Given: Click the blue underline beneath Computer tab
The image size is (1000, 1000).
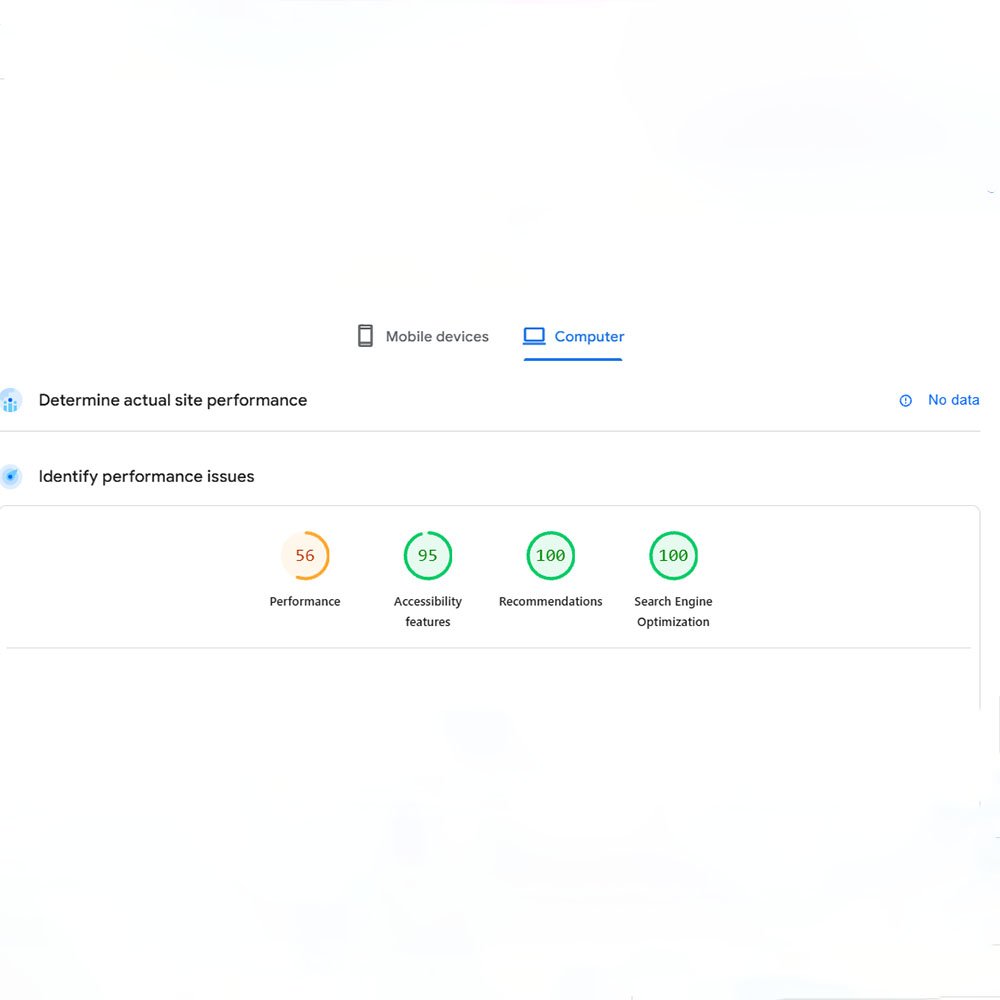Looking at the screenshot, I should coord(573,359).
